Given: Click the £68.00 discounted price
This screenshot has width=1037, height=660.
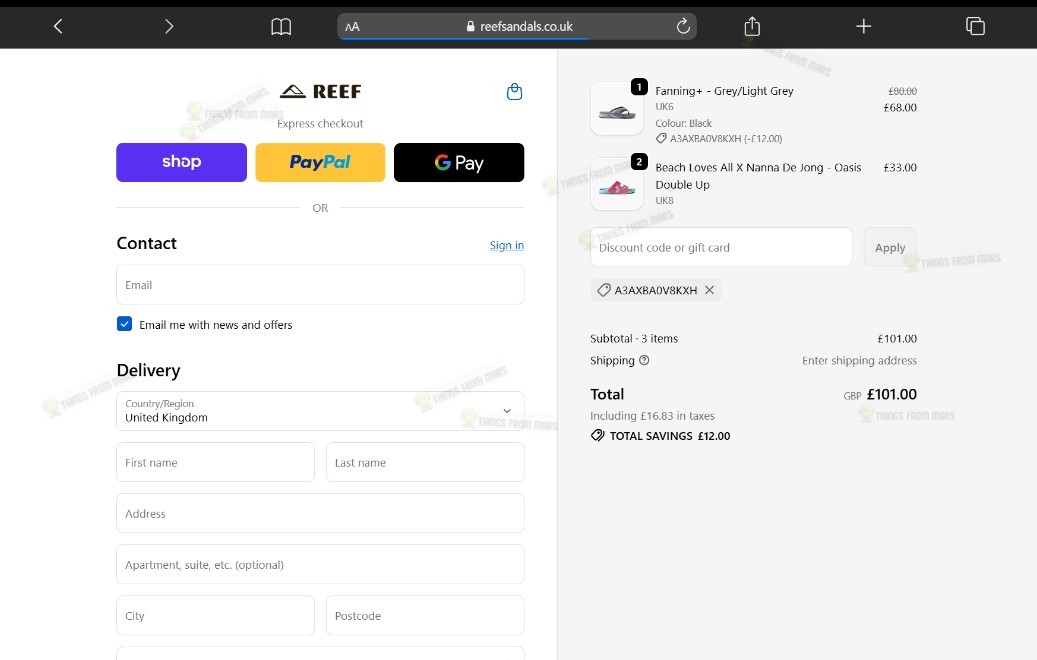Looking at the screenshot, I should [x=900, y=108].
